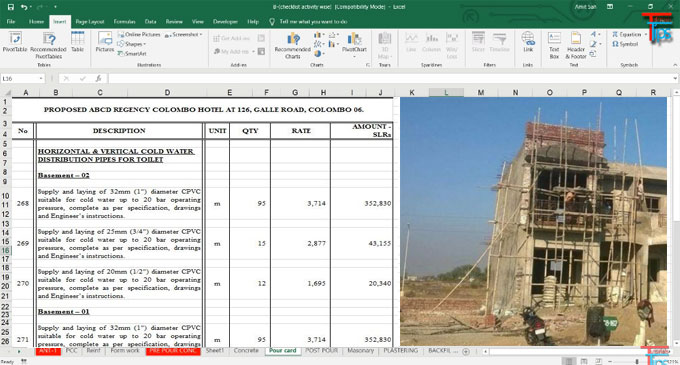Open the PLASTERING sheet tab
Image resolution: width=680 pixels, height=365 pixels.
coord(401,351)
